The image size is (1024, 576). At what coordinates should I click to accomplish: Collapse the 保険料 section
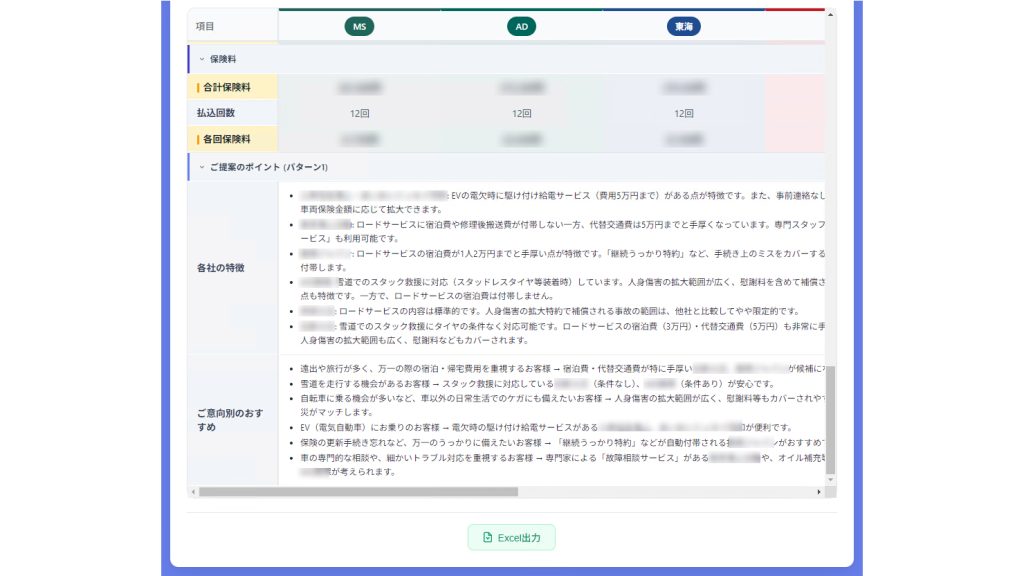(202, 59)
